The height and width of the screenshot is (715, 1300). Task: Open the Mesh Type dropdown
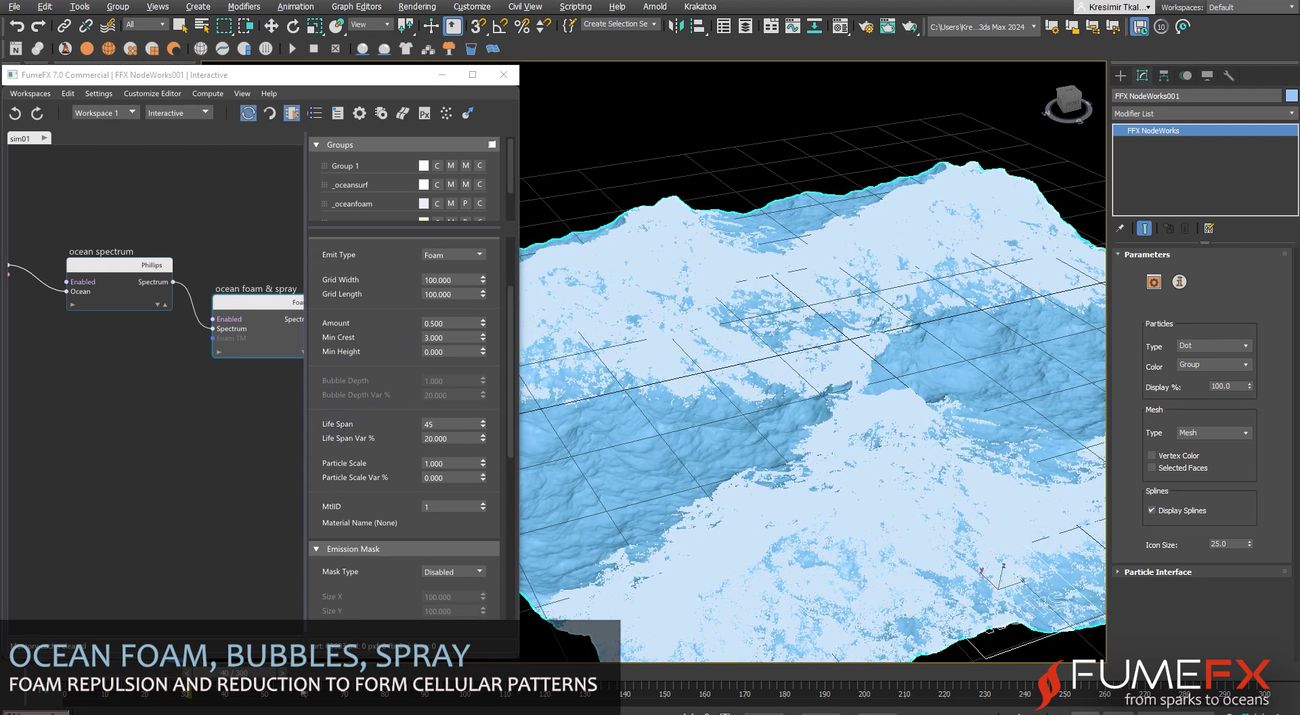(1214, 433)
